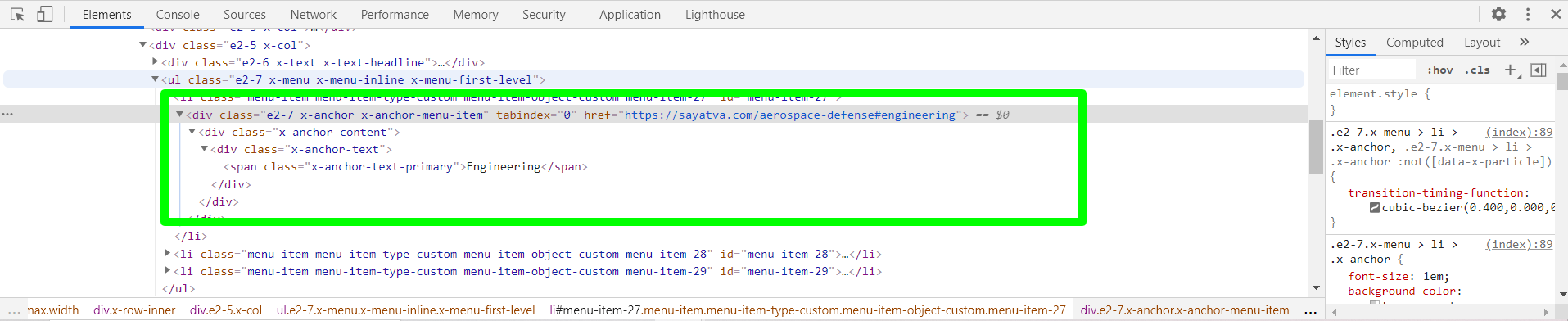Expand the e2-6 x-text-headline div
Image resolution: width=1568 pixels, height=321 pixels.
(155, 61)
